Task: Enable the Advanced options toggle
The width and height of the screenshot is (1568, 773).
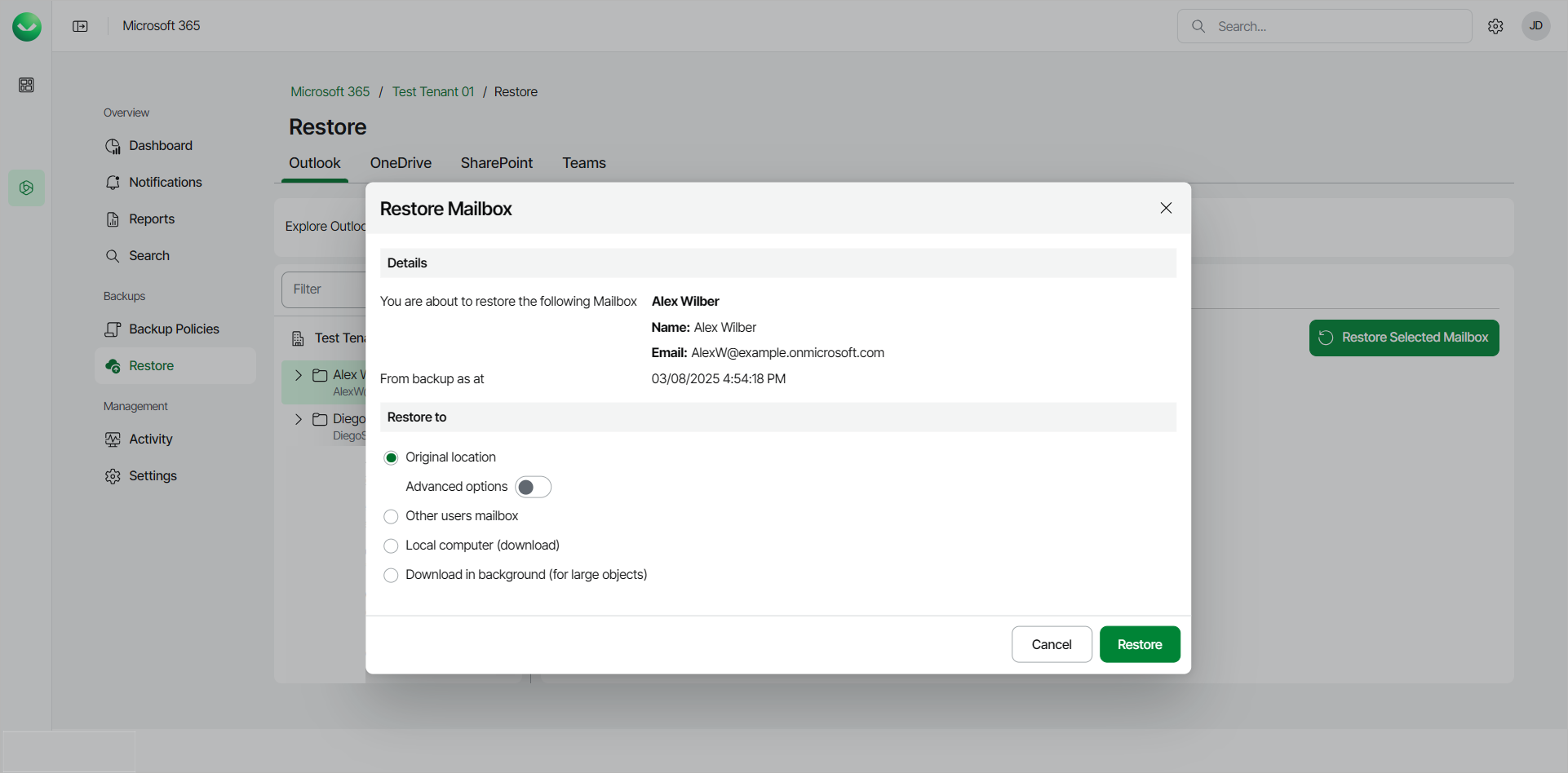Action: click(533, 487)
